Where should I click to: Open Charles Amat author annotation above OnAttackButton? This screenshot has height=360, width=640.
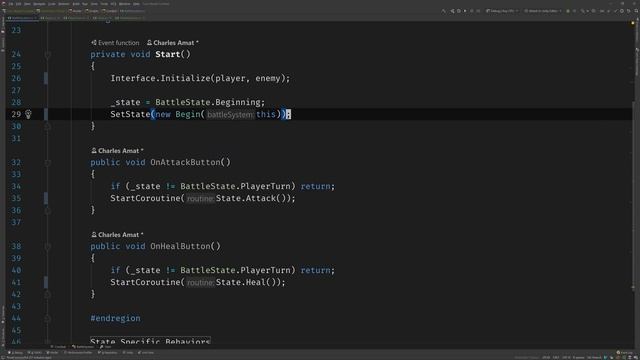tap(117, 151)
